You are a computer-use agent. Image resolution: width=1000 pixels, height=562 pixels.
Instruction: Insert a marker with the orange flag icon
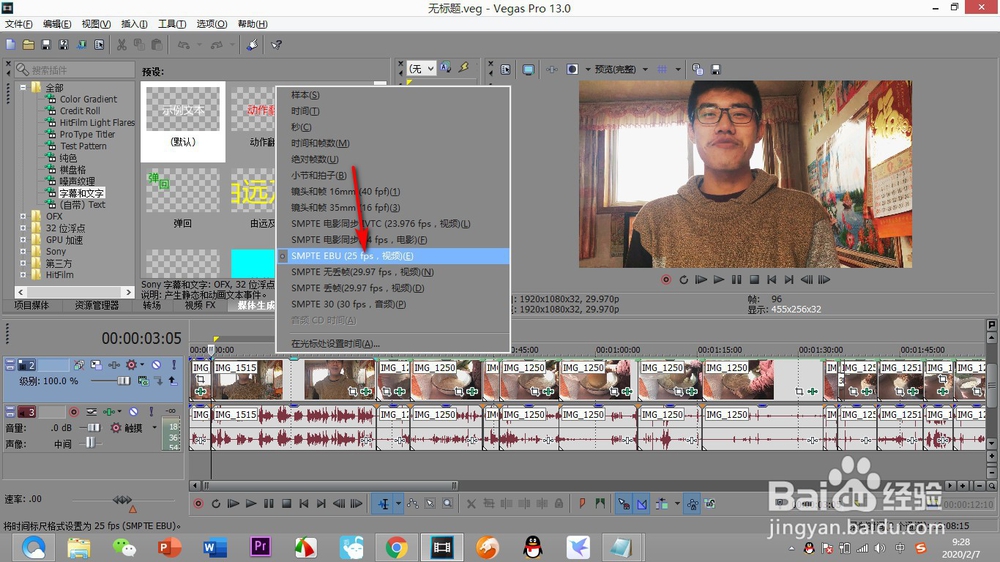coord(582,504)
